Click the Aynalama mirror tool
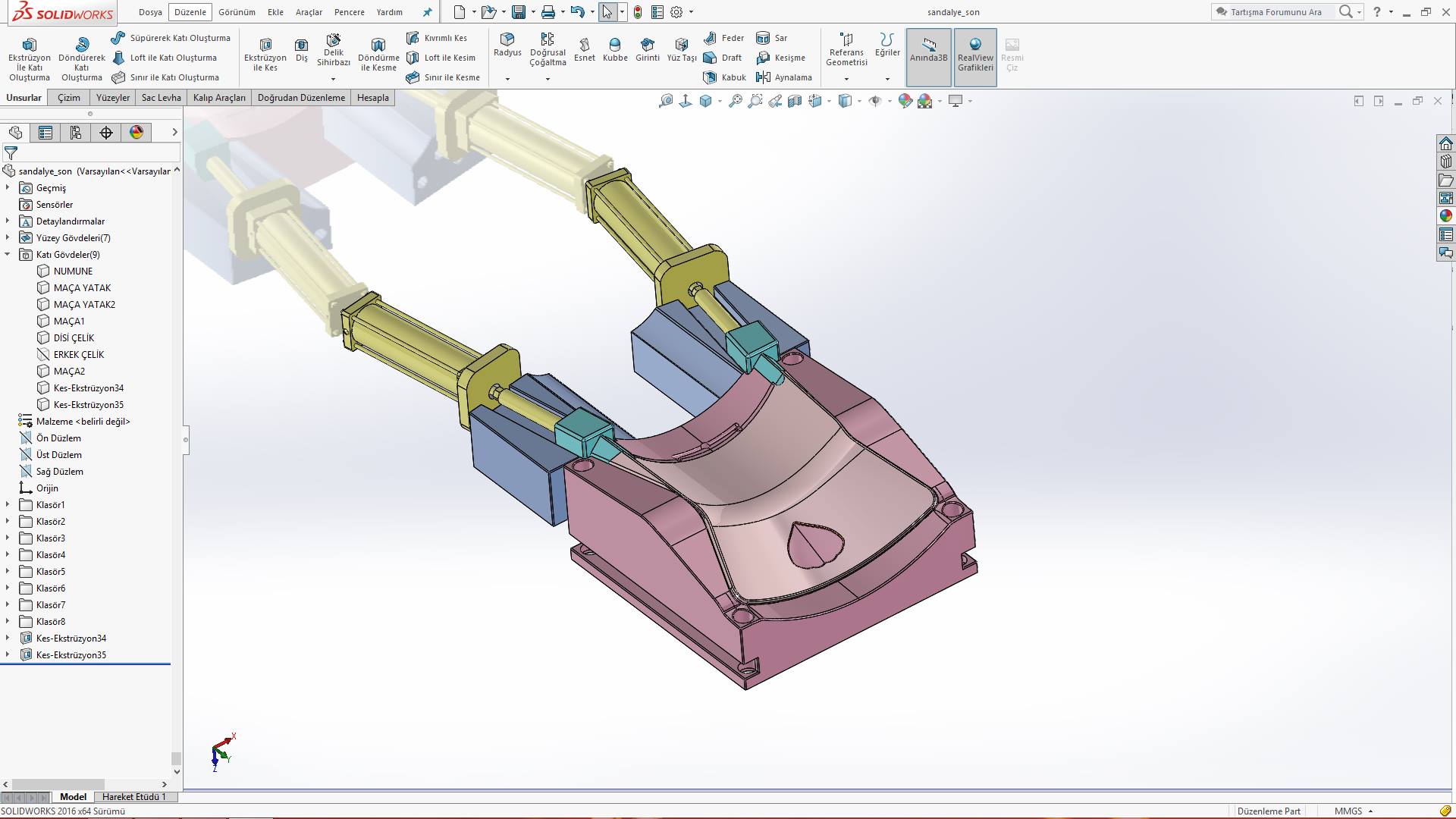The width and height of the screenshot is (1456, 819). pos(784,77)
